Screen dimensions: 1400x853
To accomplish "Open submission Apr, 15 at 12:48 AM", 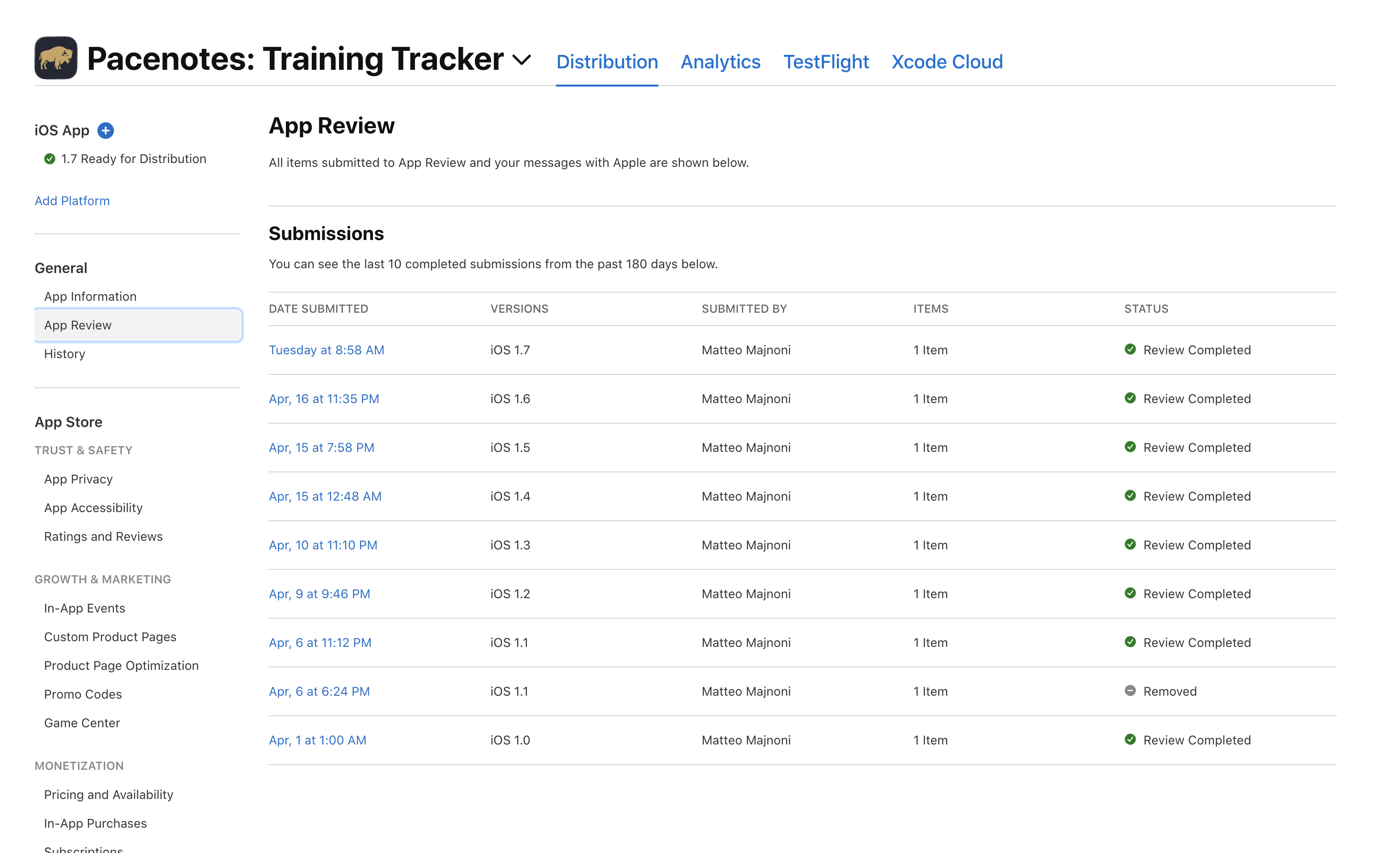I will (x=325, y=496).
